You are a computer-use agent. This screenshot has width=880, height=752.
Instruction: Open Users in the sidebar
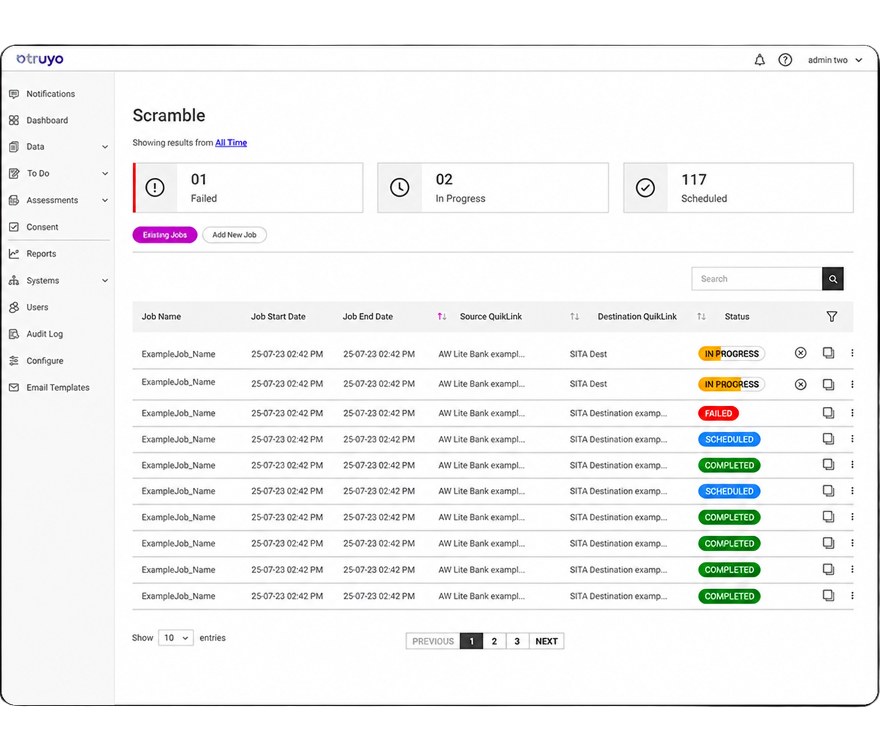(37, 308)
